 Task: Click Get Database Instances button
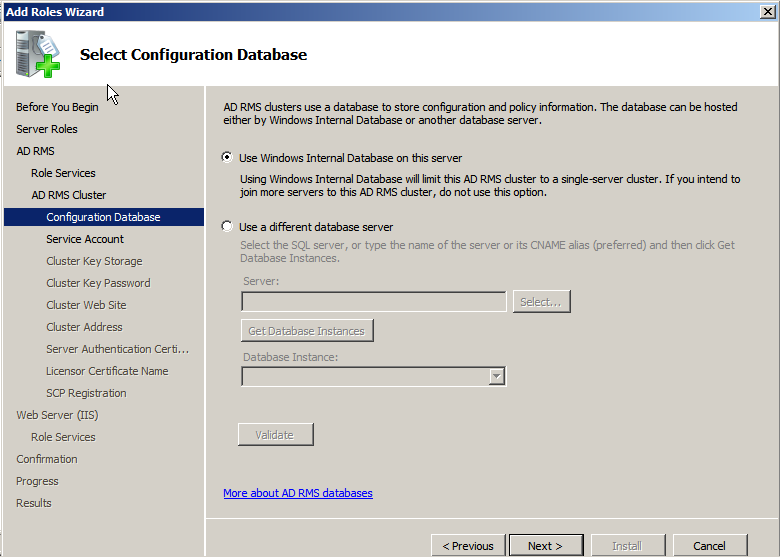307,331
